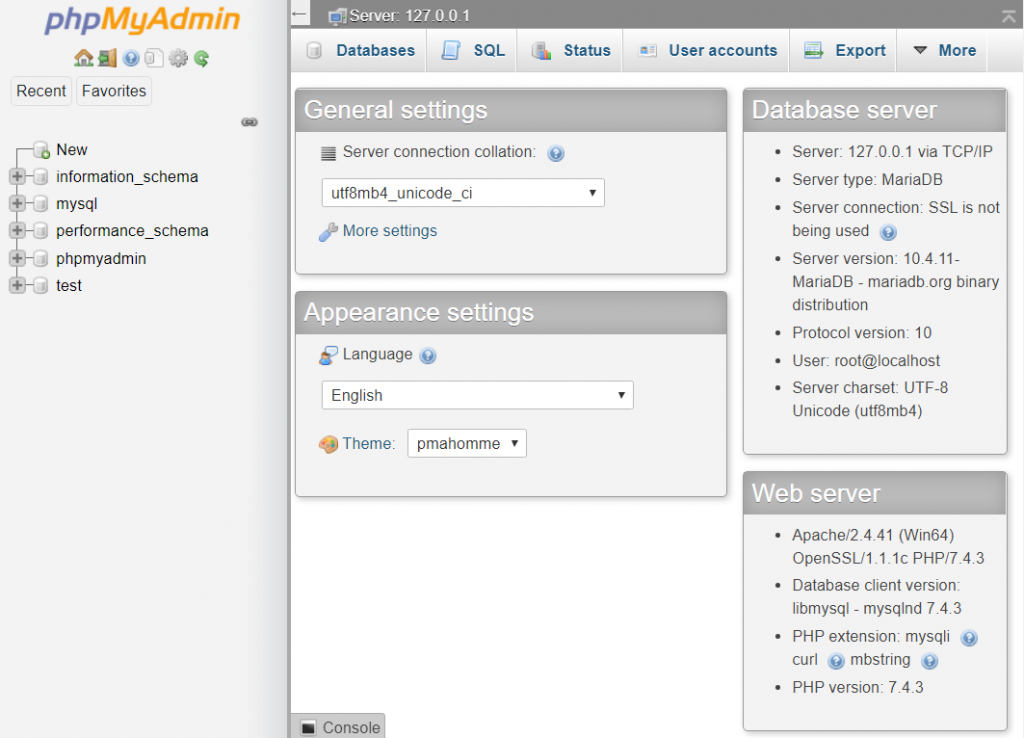This screenshot has width=1024, height=738.
Task: Click the console icon at bottom
Action: 308,728
